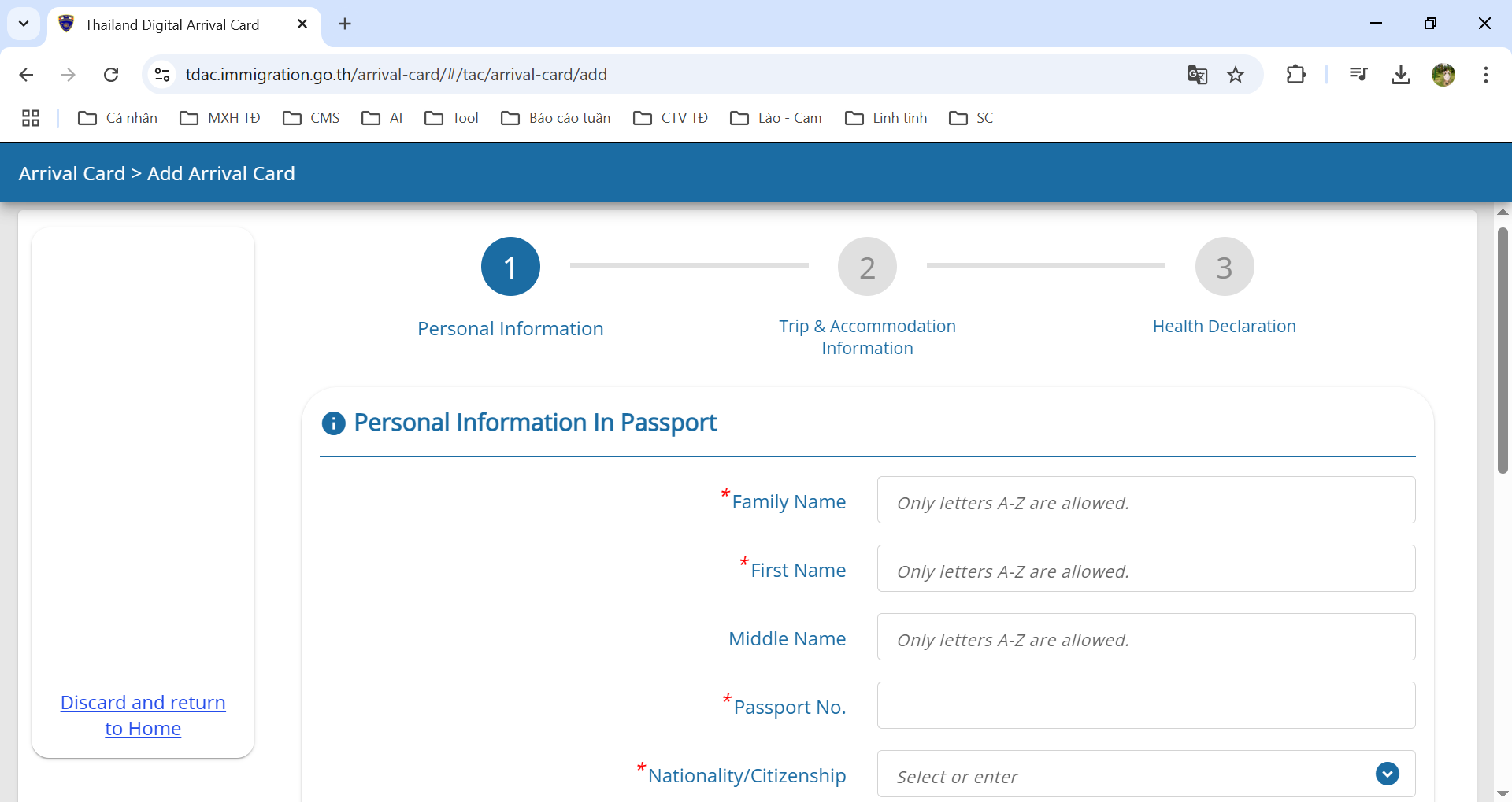Open the Lào - Cam bookmark folder
The height and width of the screenshot is (802, 1512).
pyautogui.click(x=776, y=118)
